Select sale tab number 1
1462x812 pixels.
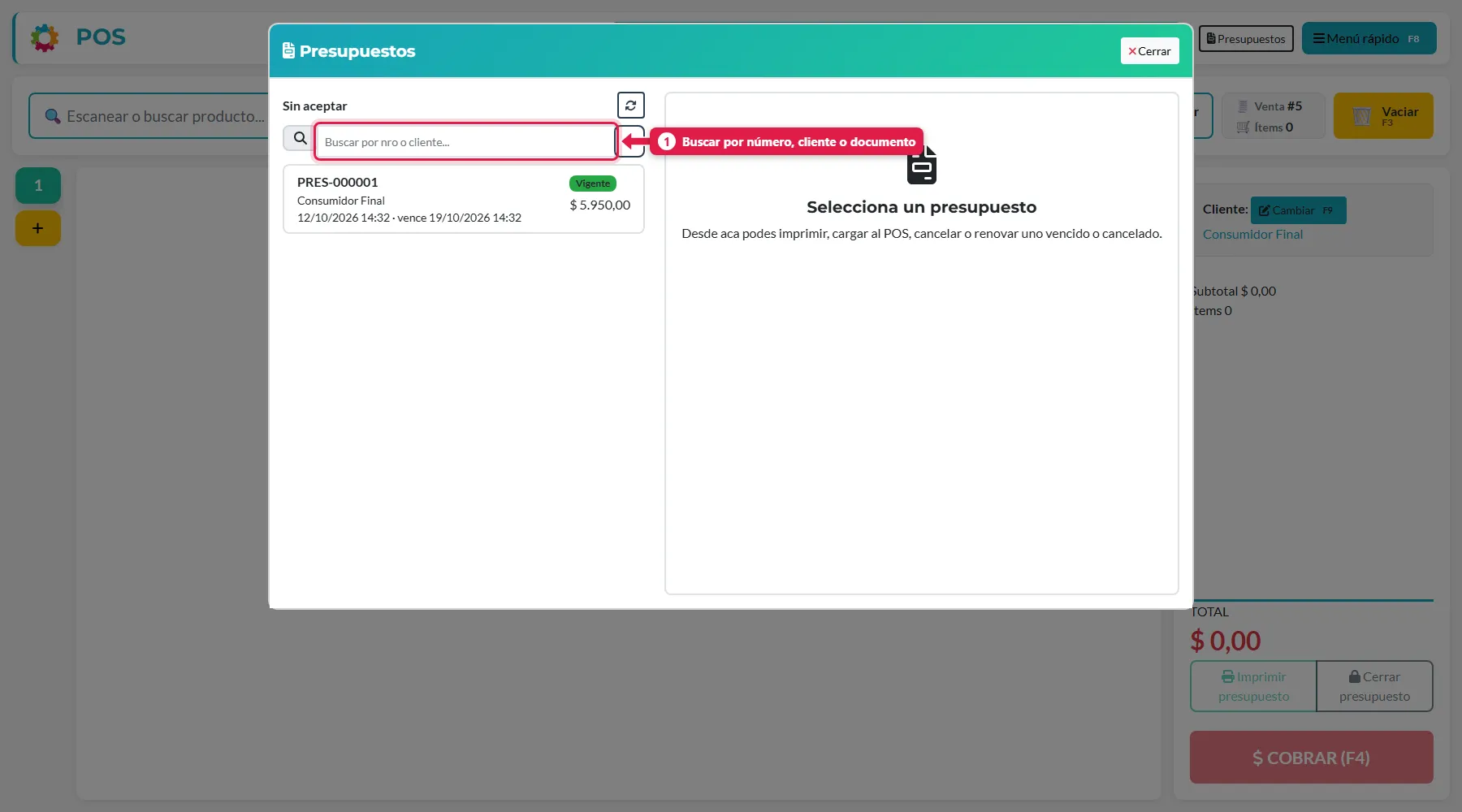(x=38, y=186)
